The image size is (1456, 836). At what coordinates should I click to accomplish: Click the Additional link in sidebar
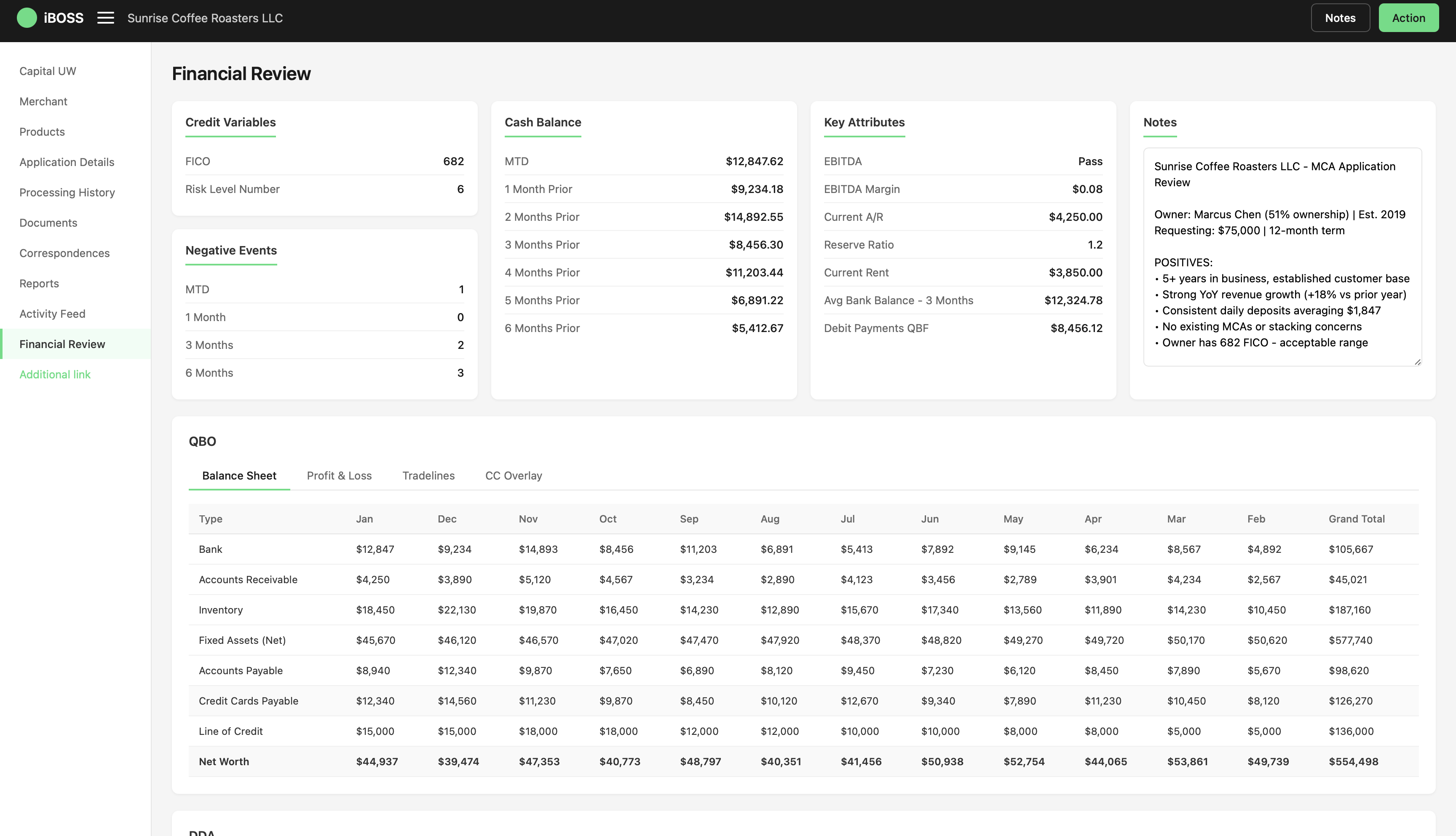click(55, 374)
